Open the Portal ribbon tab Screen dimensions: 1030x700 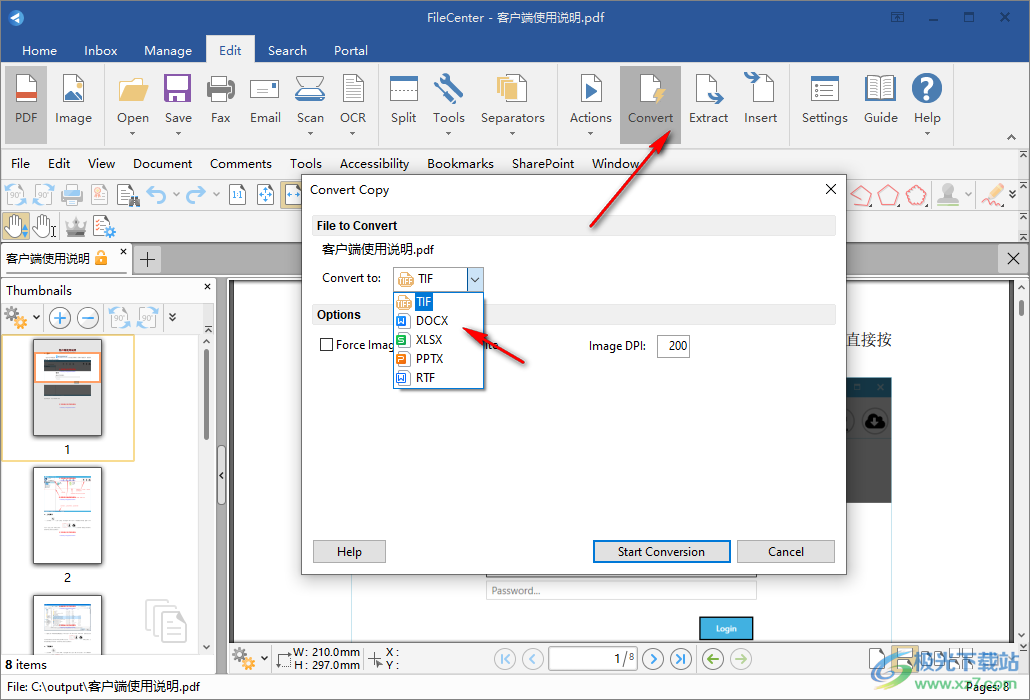click(351, 51)
